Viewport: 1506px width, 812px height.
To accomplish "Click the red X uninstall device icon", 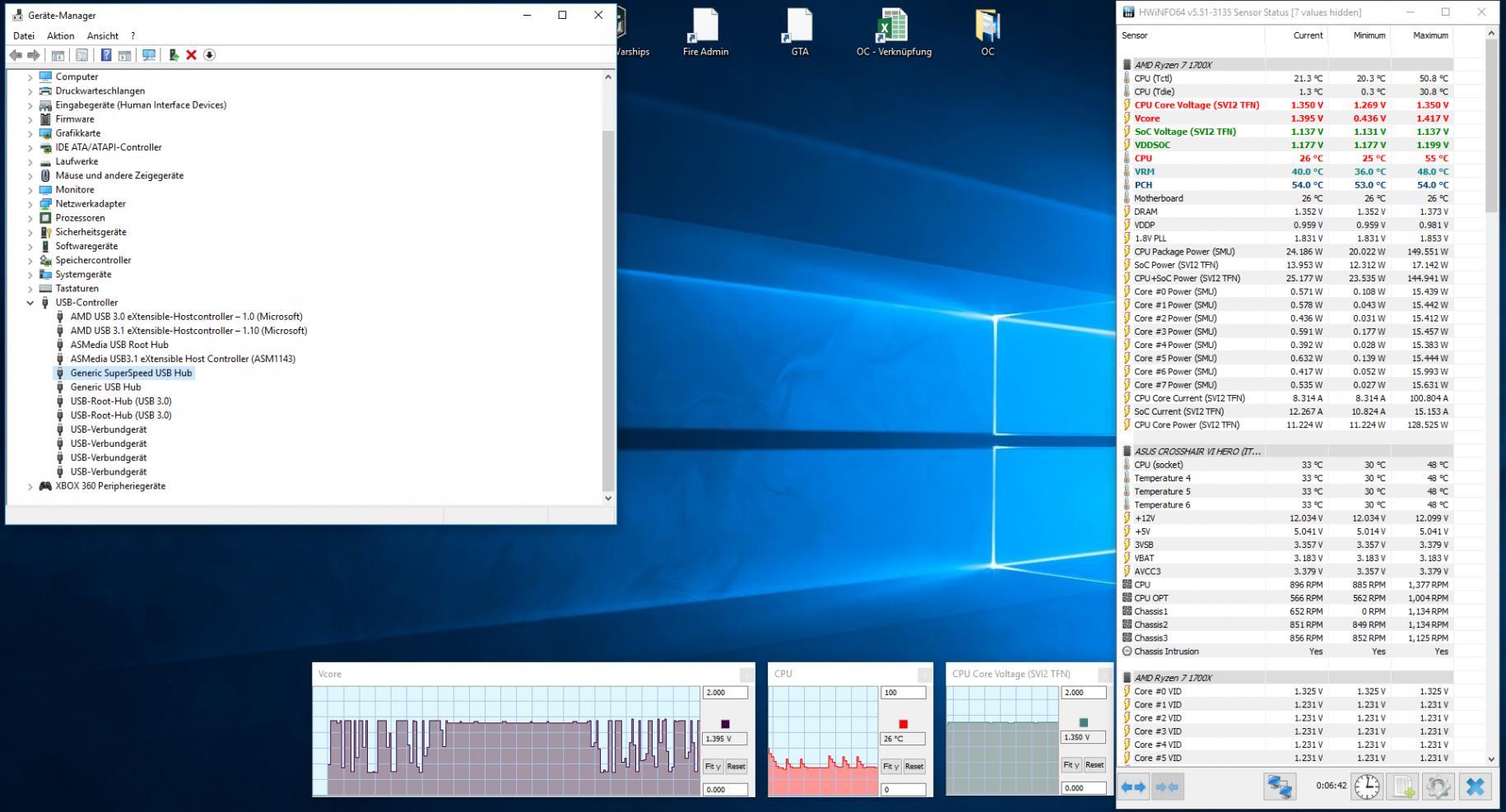I will 191,55.
